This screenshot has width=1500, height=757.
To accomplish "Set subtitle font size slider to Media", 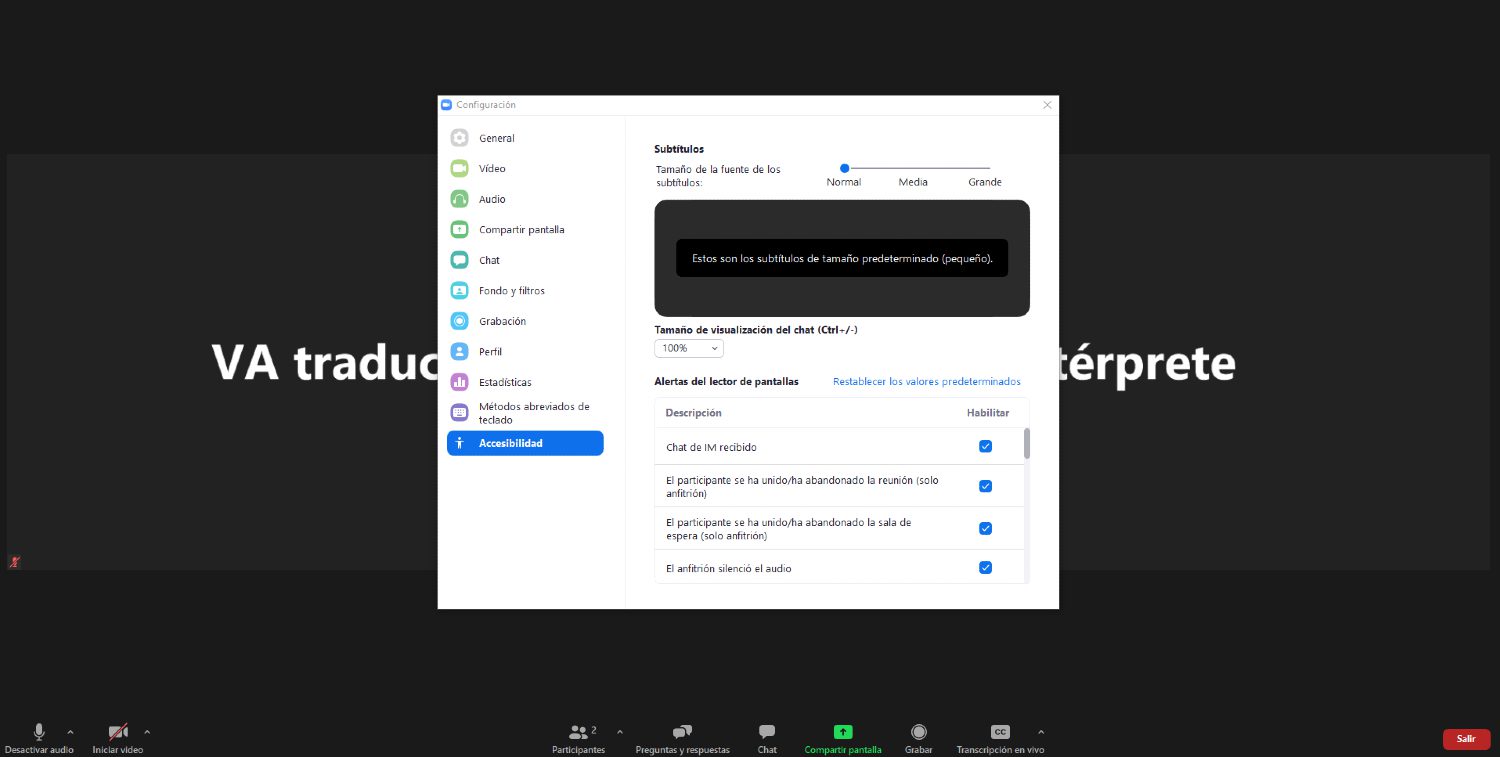I will click(913, 168).
